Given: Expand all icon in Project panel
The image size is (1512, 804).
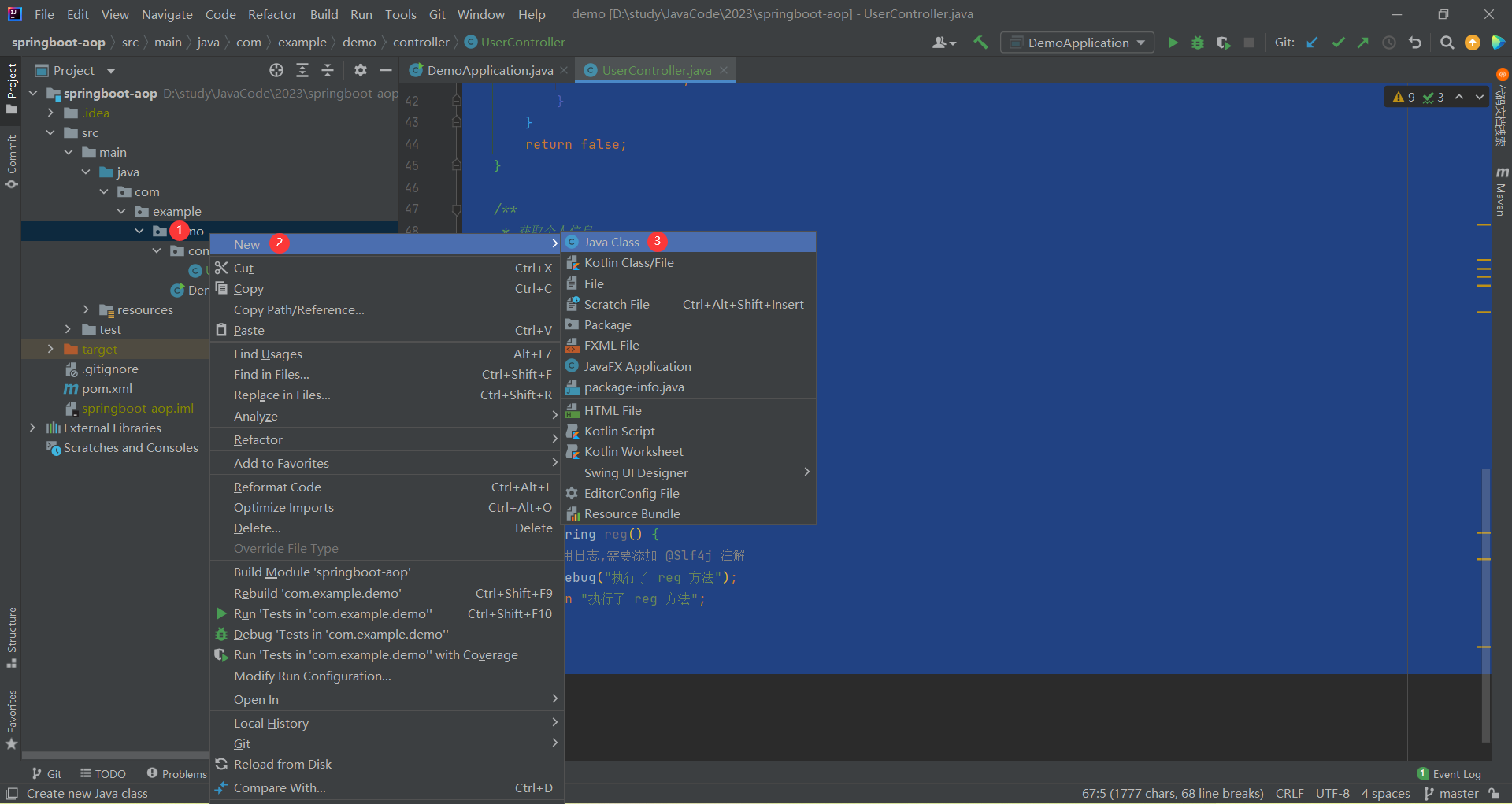Looking at the screenshot, I should (x=302, y=70).
